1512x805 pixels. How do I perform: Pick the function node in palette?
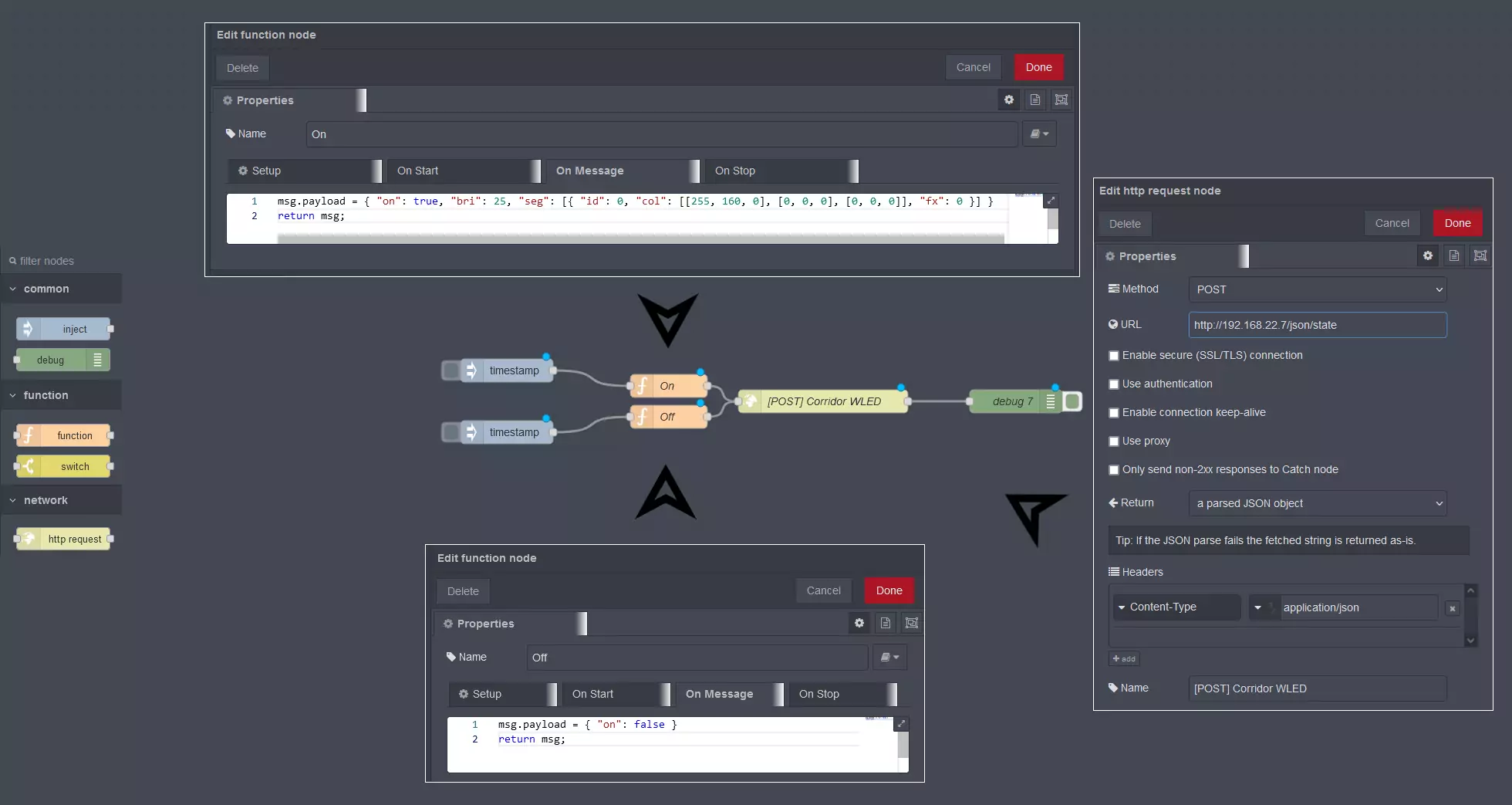(x=63, y=435)
